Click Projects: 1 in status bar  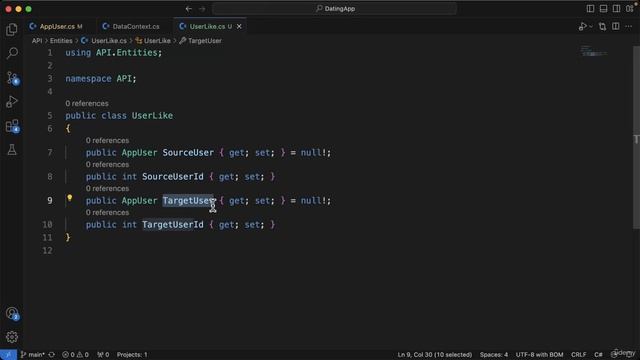132,355
